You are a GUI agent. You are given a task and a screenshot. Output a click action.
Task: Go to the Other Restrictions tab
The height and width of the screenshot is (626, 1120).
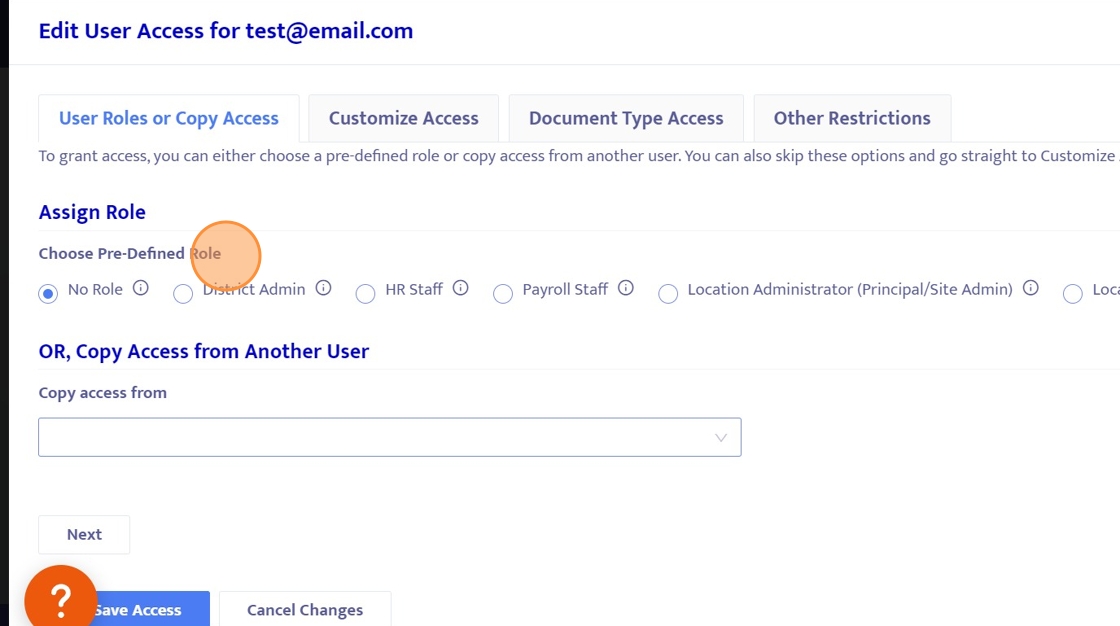point(852,118)
